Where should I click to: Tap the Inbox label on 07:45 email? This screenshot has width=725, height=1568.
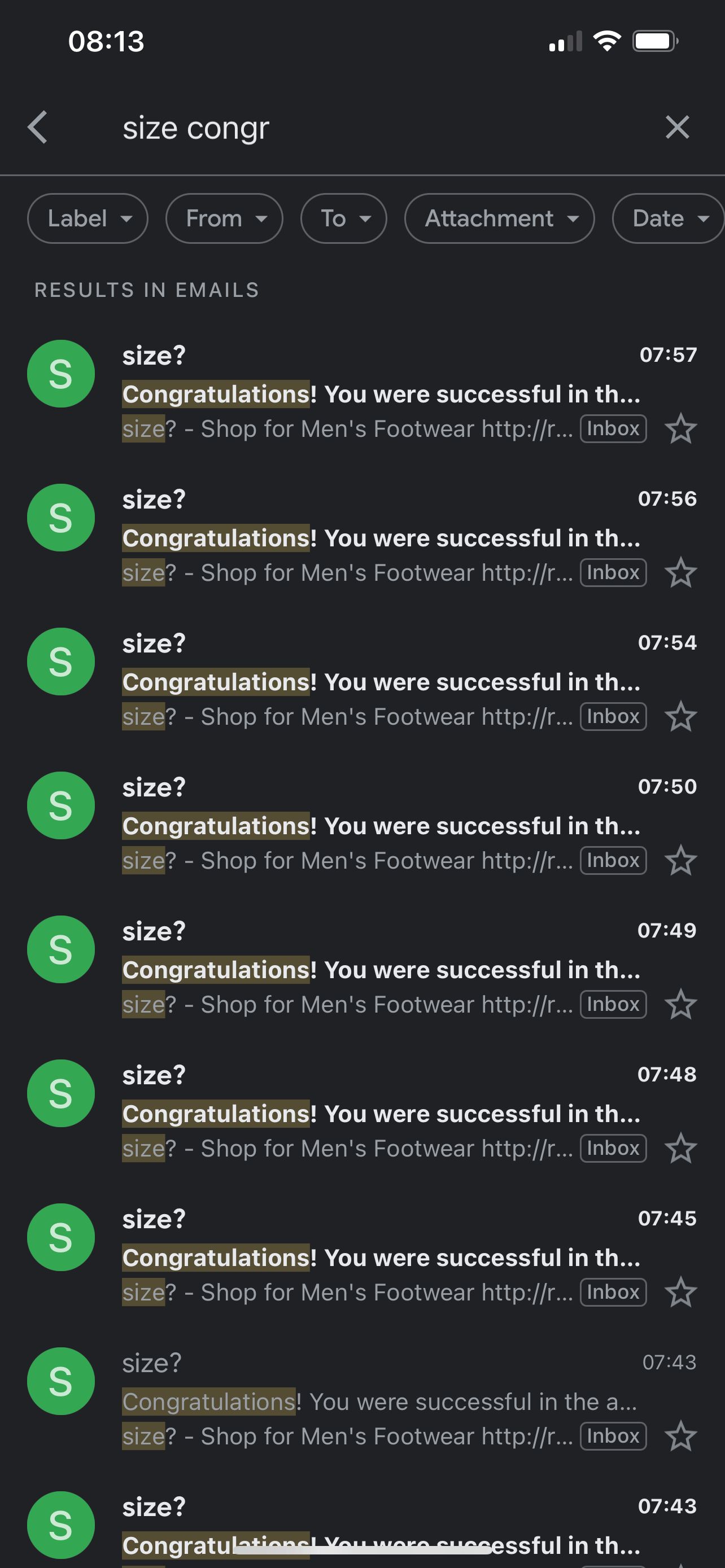pos(613,1292)
